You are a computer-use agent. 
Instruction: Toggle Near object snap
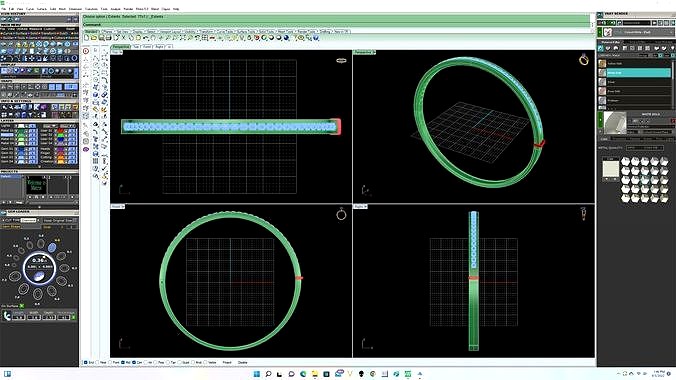(97, 363)
